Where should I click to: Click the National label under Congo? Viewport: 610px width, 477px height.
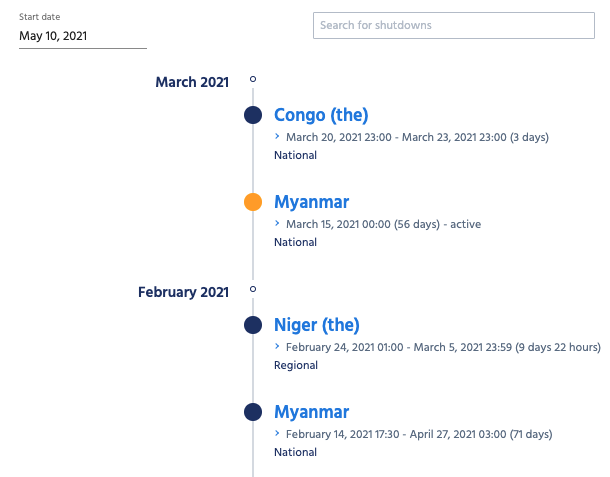[295, 155]
